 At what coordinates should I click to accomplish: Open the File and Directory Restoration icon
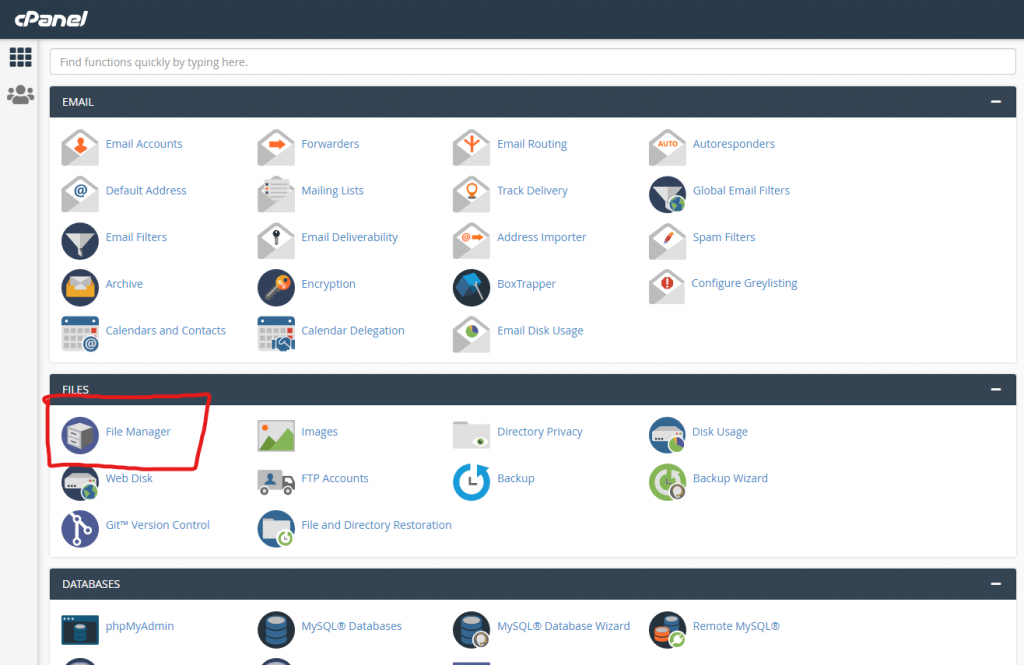pyautogui.click(x=276, y=528)
